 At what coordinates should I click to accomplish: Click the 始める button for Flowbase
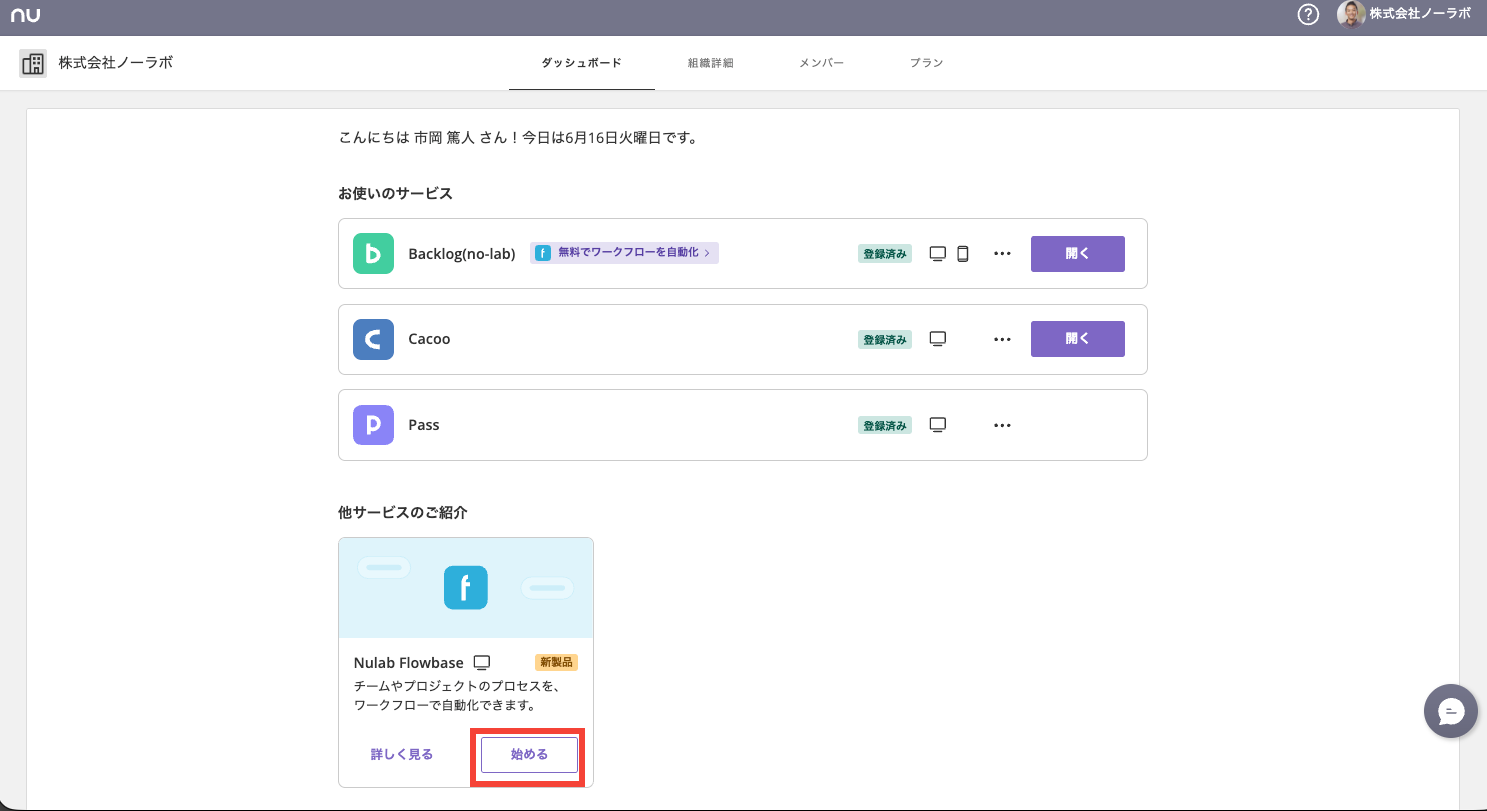[529, 755]
